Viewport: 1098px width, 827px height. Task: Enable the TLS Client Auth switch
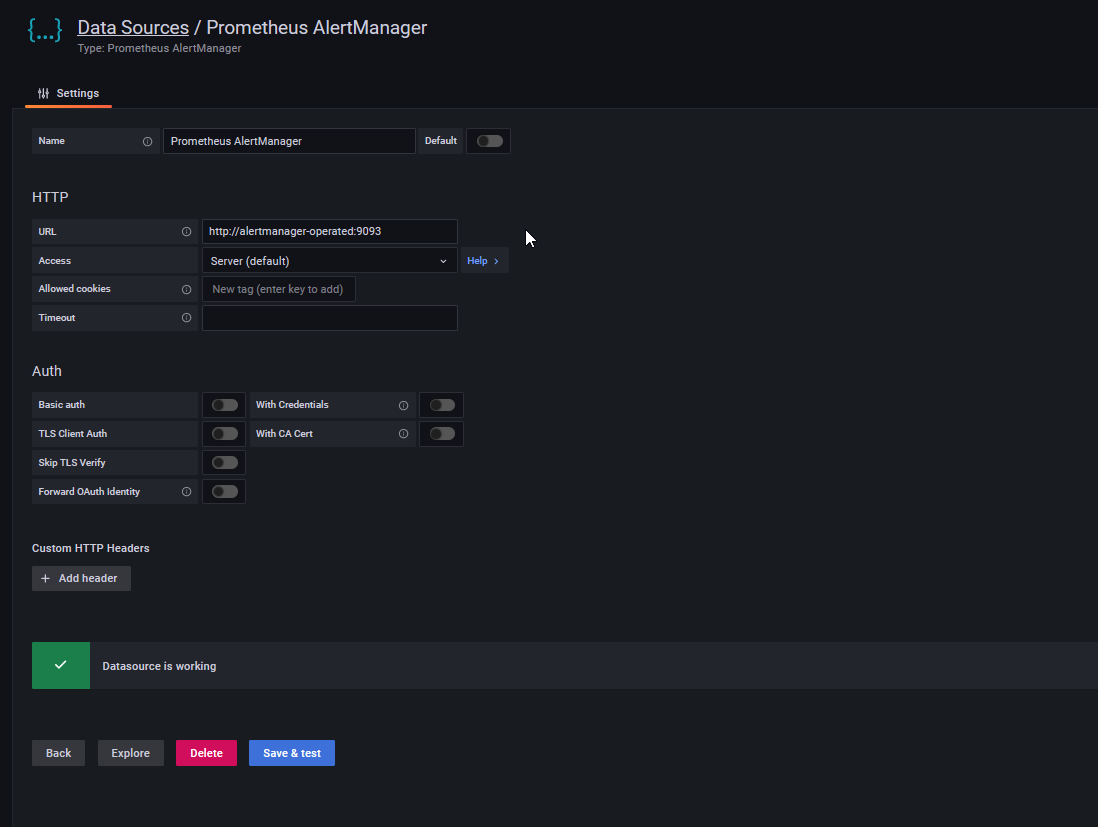tap(225, 434)
